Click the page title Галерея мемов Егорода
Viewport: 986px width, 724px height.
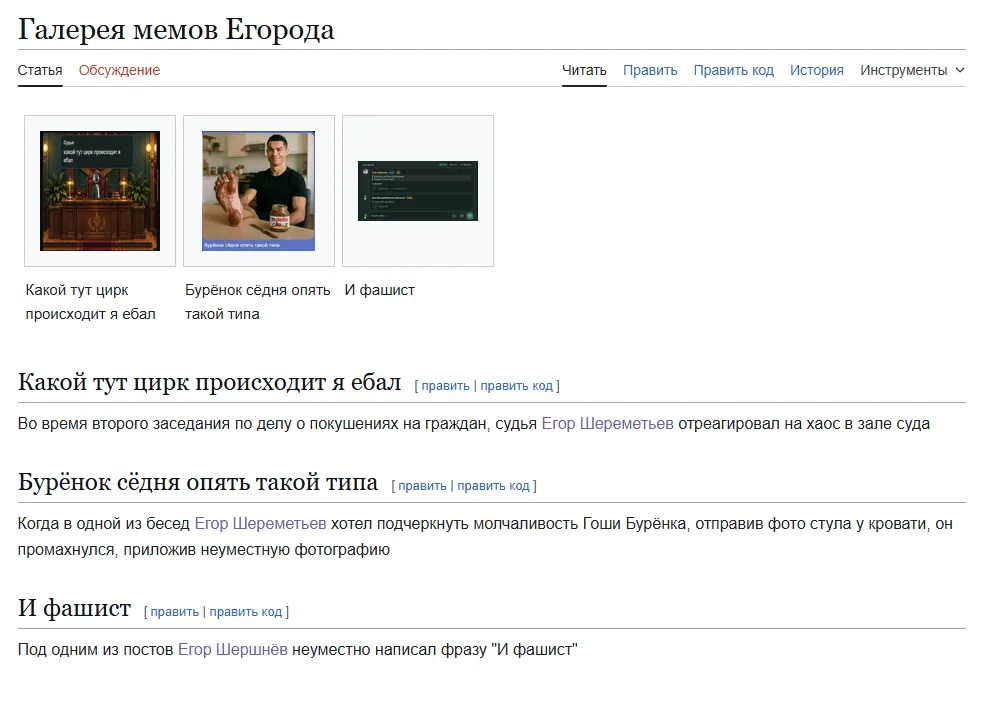point(176,30)
